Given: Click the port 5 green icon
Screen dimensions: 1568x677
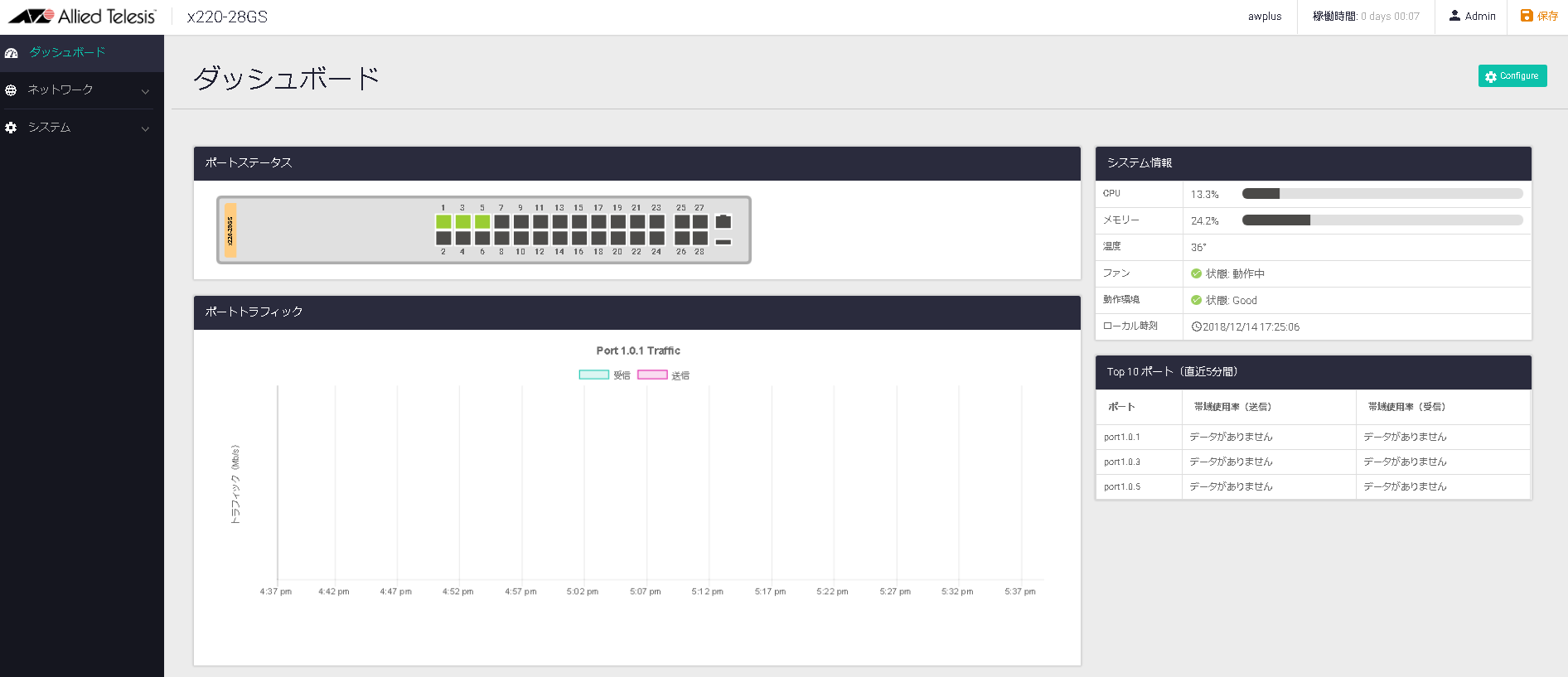Looking at the screenshot, I should [x=482, y=222].
